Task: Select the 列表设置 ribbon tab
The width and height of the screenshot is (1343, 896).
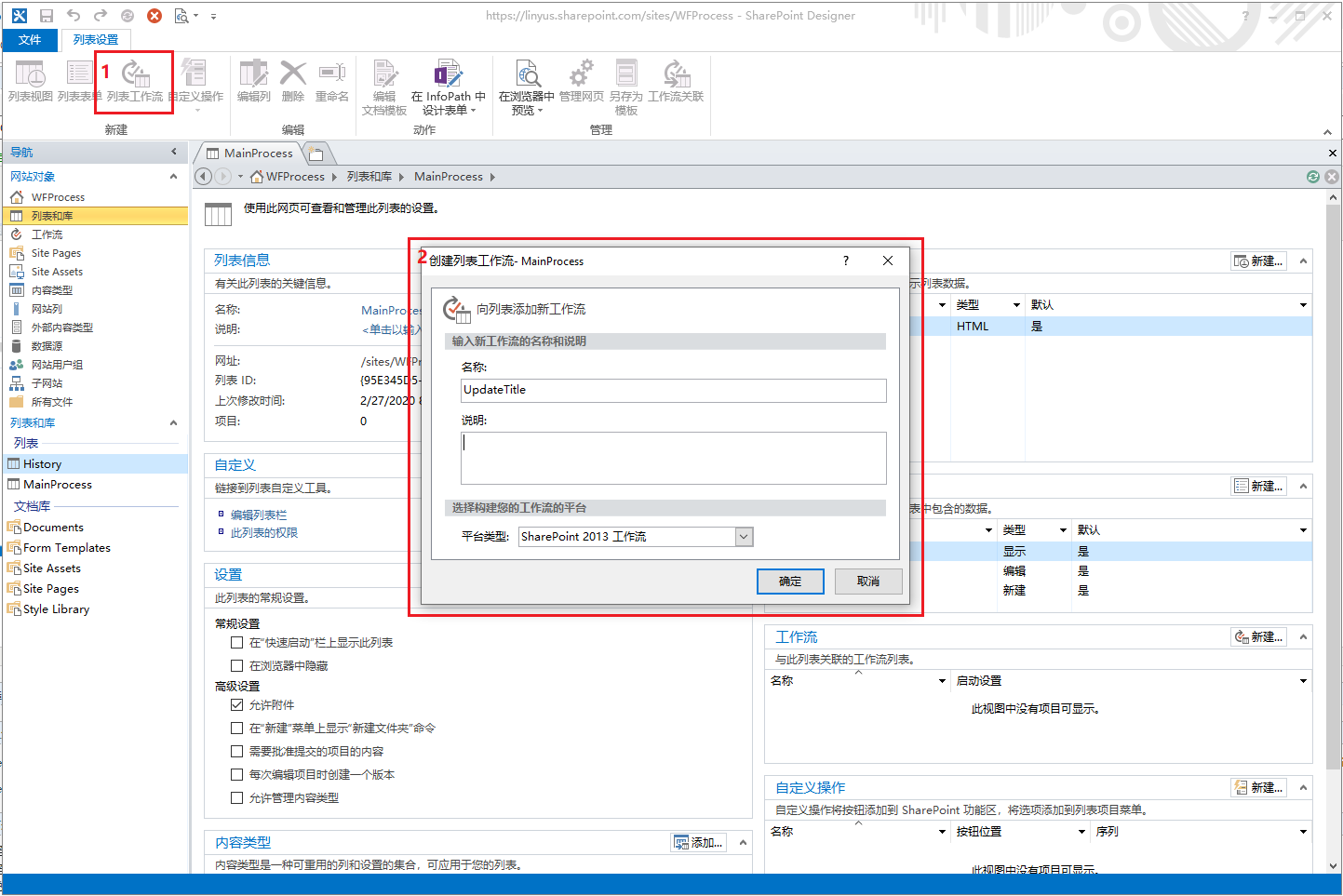Action: click(96, 40)
